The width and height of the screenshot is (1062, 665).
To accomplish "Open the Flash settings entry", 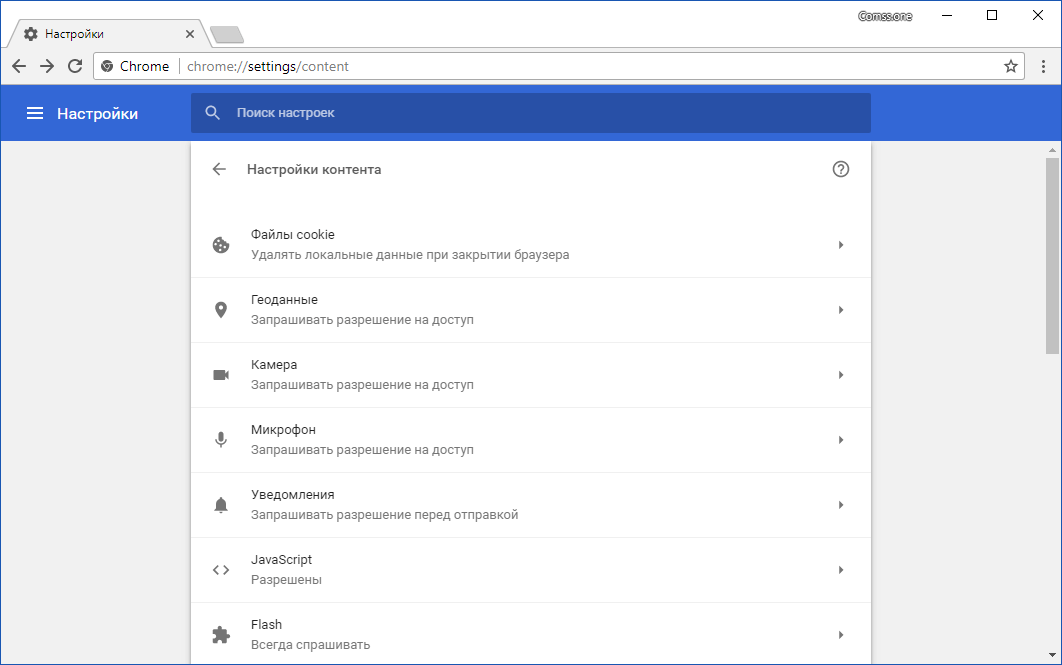I will [530, 635].
